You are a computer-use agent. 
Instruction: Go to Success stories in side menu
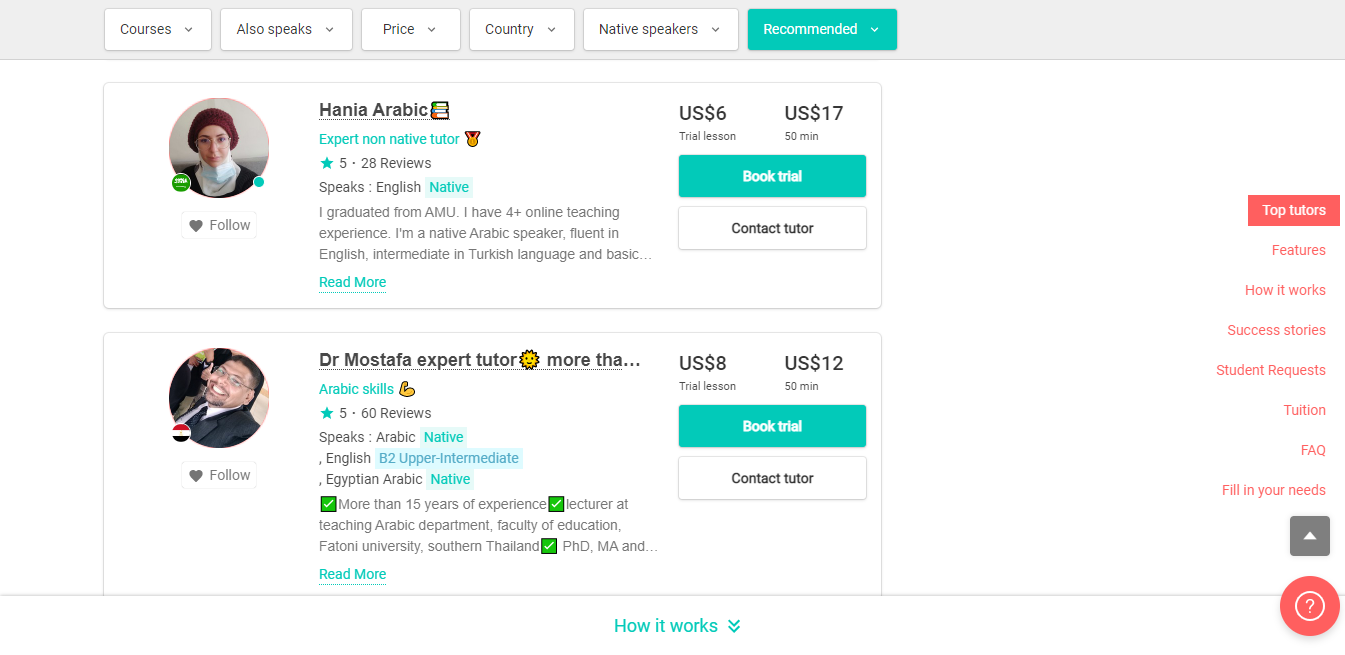pos(1276,330)
